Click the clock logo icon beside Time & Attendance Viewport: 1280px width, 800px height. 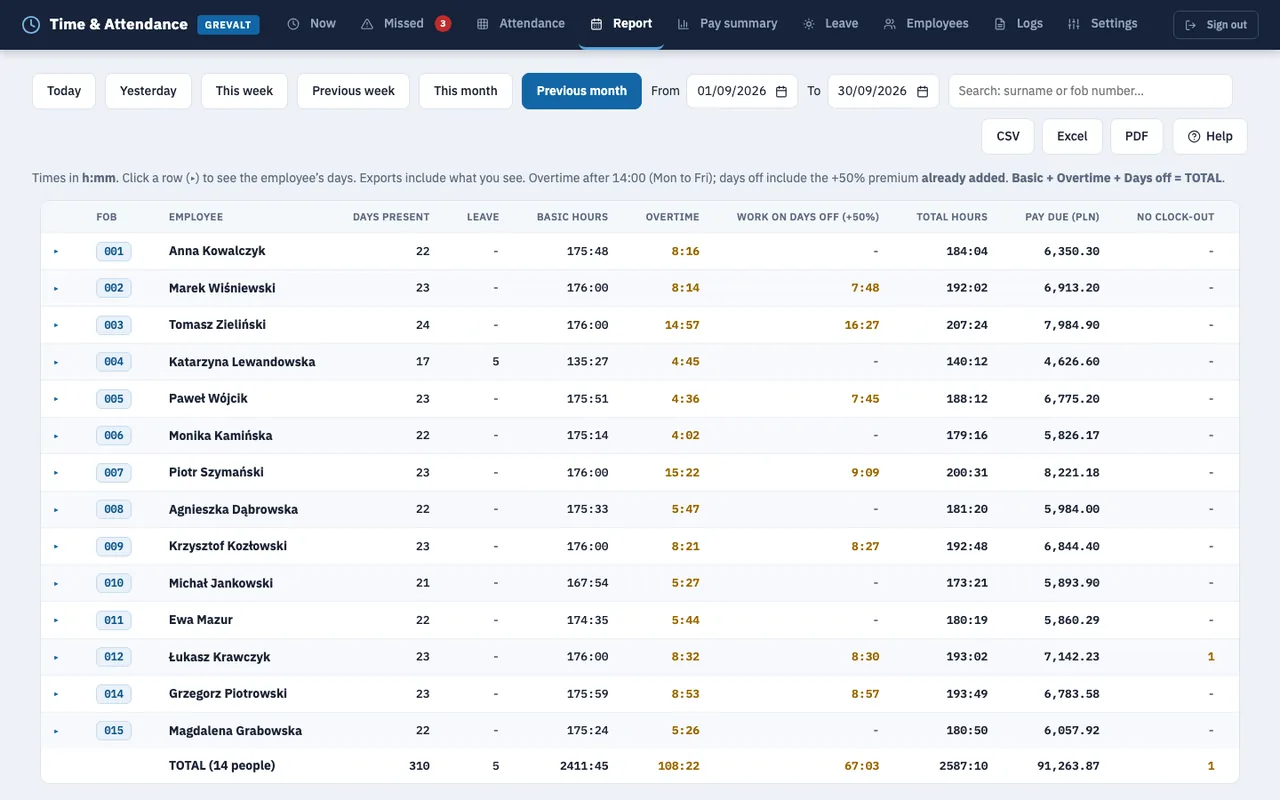click(31, 24)
